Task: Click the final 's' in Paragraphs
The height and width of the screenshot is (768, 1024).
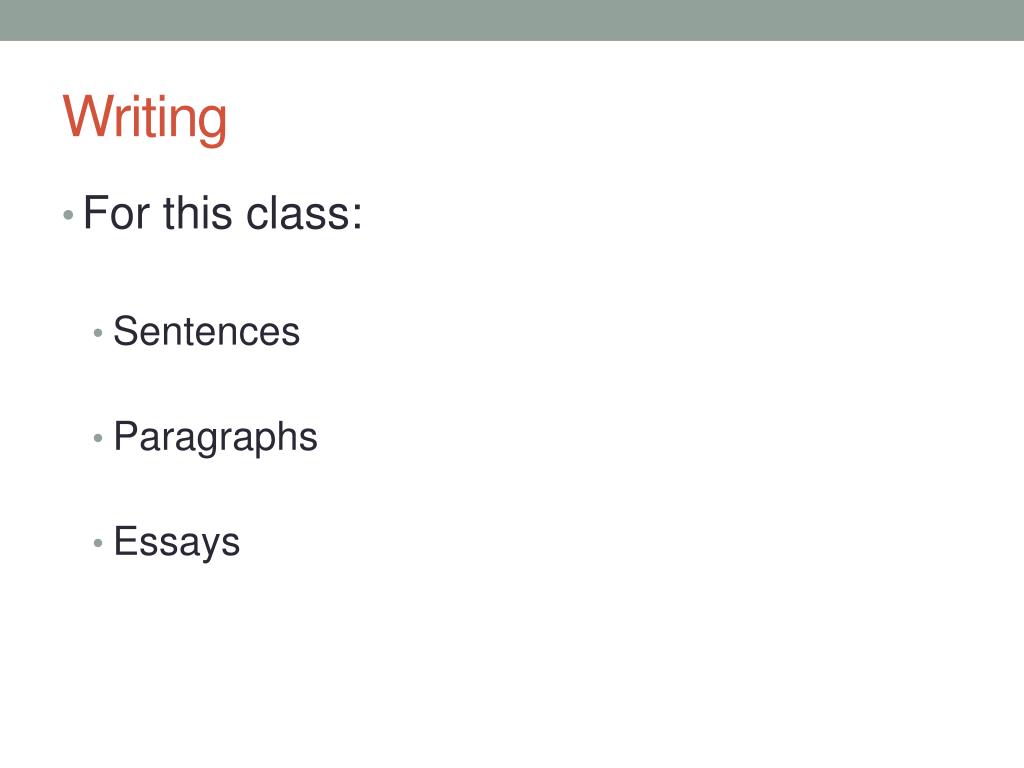Action: (x=308, y=439)
